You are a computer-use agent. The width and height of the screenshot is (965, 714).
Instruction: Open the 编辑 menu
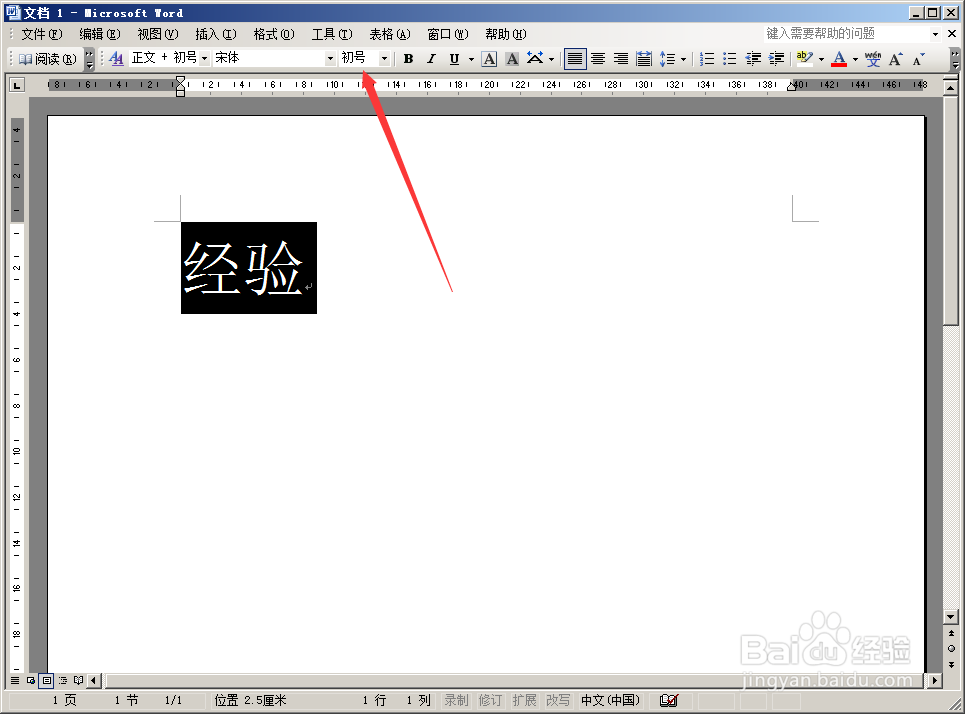pyautogui.click(x=100, y=34)
